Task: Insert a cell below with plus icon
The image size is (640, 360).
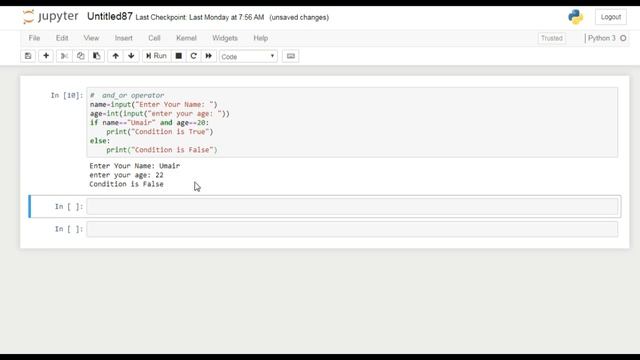Action: tap(46, 56)
